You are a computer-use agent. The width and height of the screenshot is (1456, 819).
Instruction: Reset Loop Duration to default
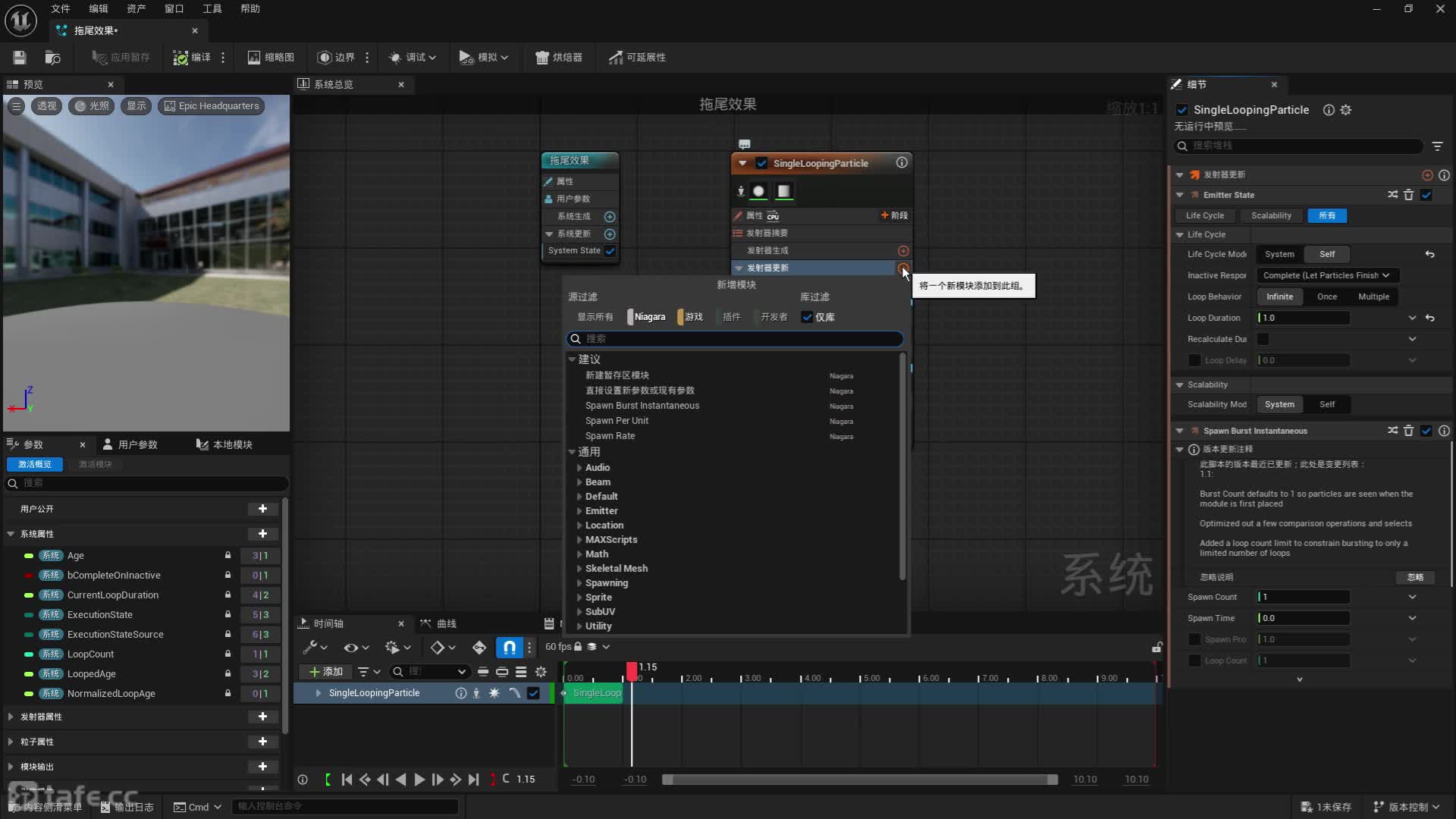pos(1429,318)
